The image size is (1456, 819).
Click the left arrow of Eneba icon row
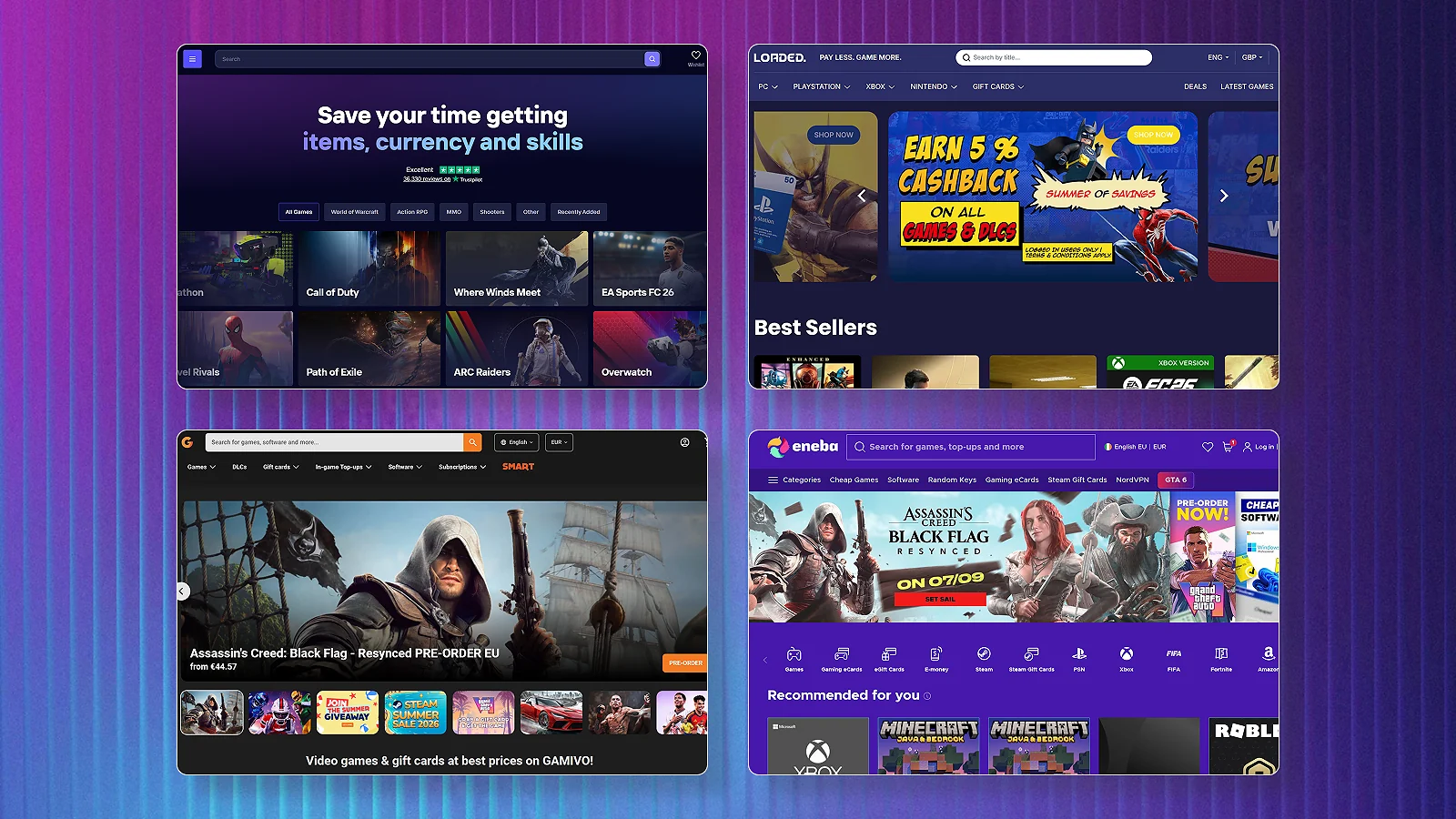pyautogui.click(x=765, y=660)
